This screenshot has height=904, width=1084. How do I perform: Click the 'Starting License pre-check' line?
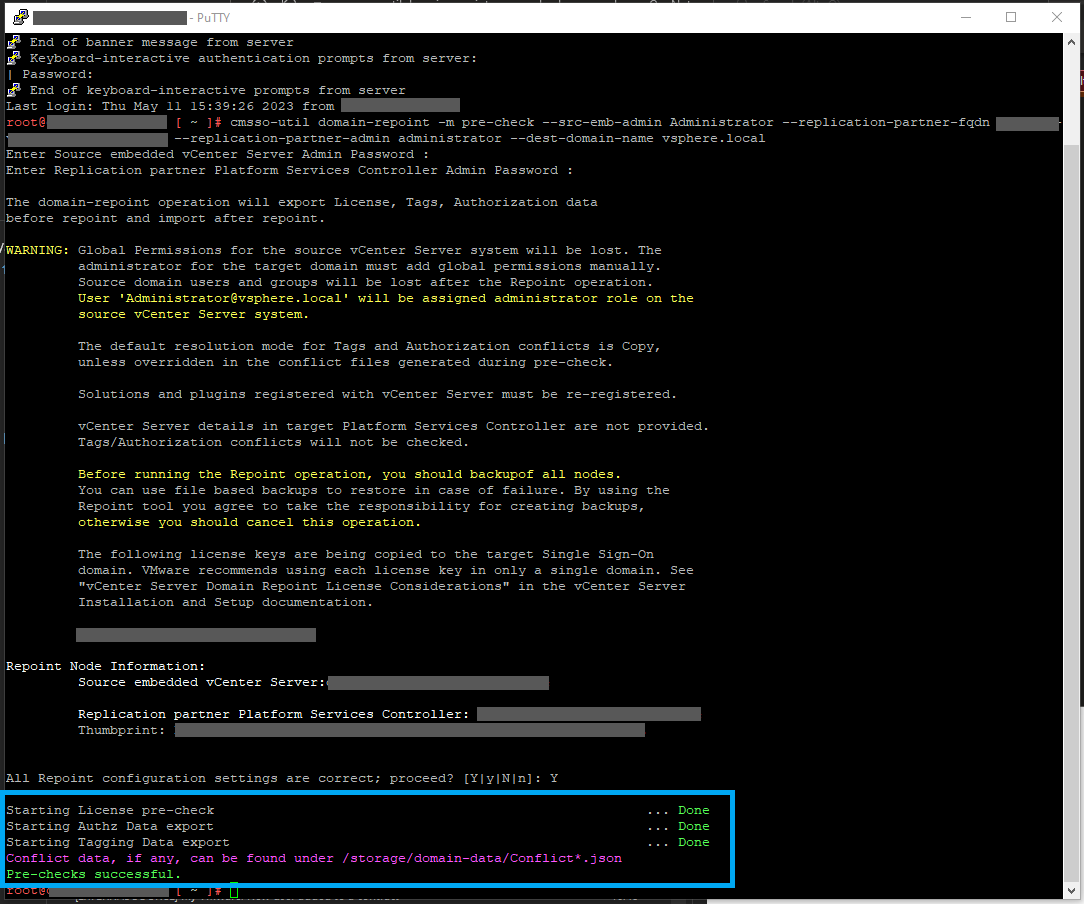coord(110,809)
